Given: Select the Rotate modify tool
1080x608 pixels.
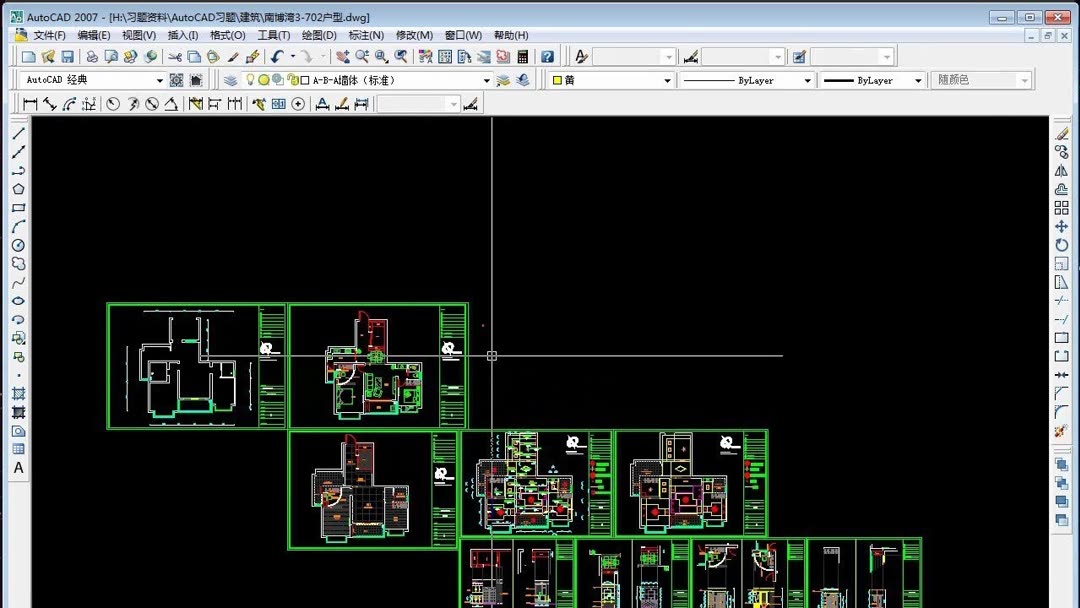Looking at the screenshot, I should [1061, 245].
